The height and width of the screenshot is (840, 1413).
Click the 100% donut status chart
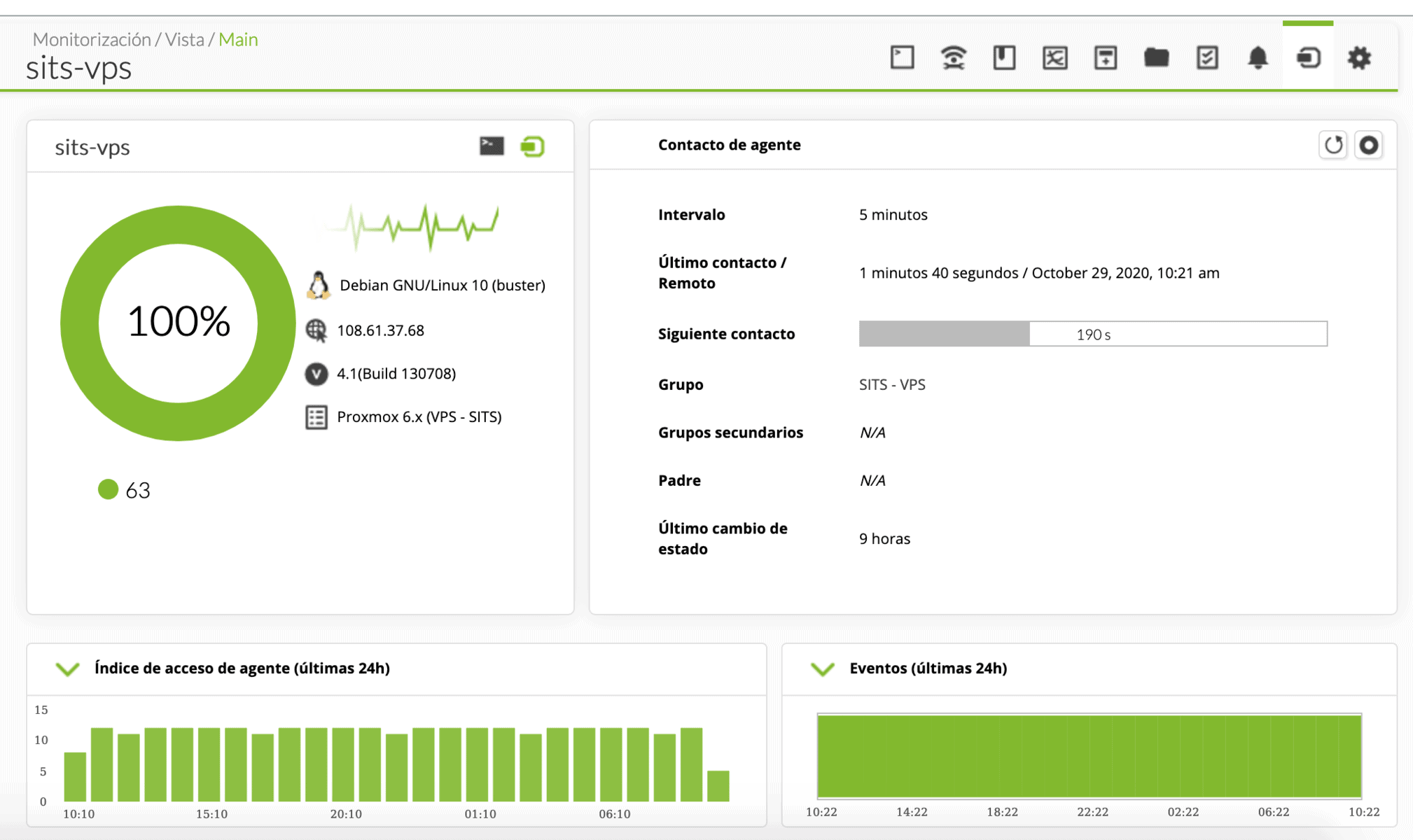178,323
